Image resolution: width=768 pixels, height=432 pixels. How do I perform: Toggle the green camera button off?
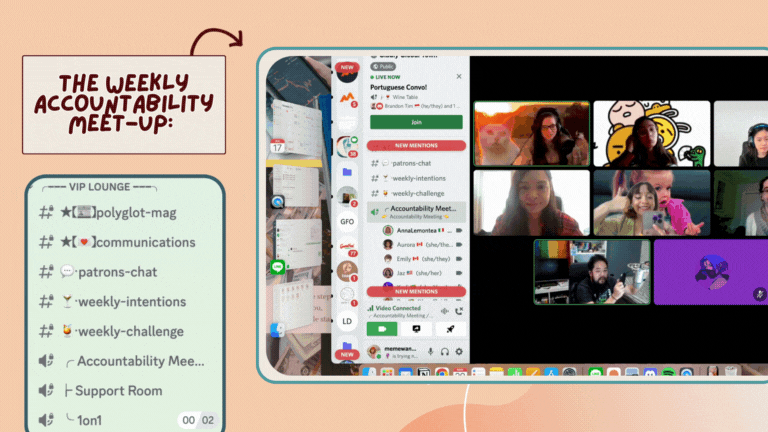pyautogui.click(x=382, y=329)
